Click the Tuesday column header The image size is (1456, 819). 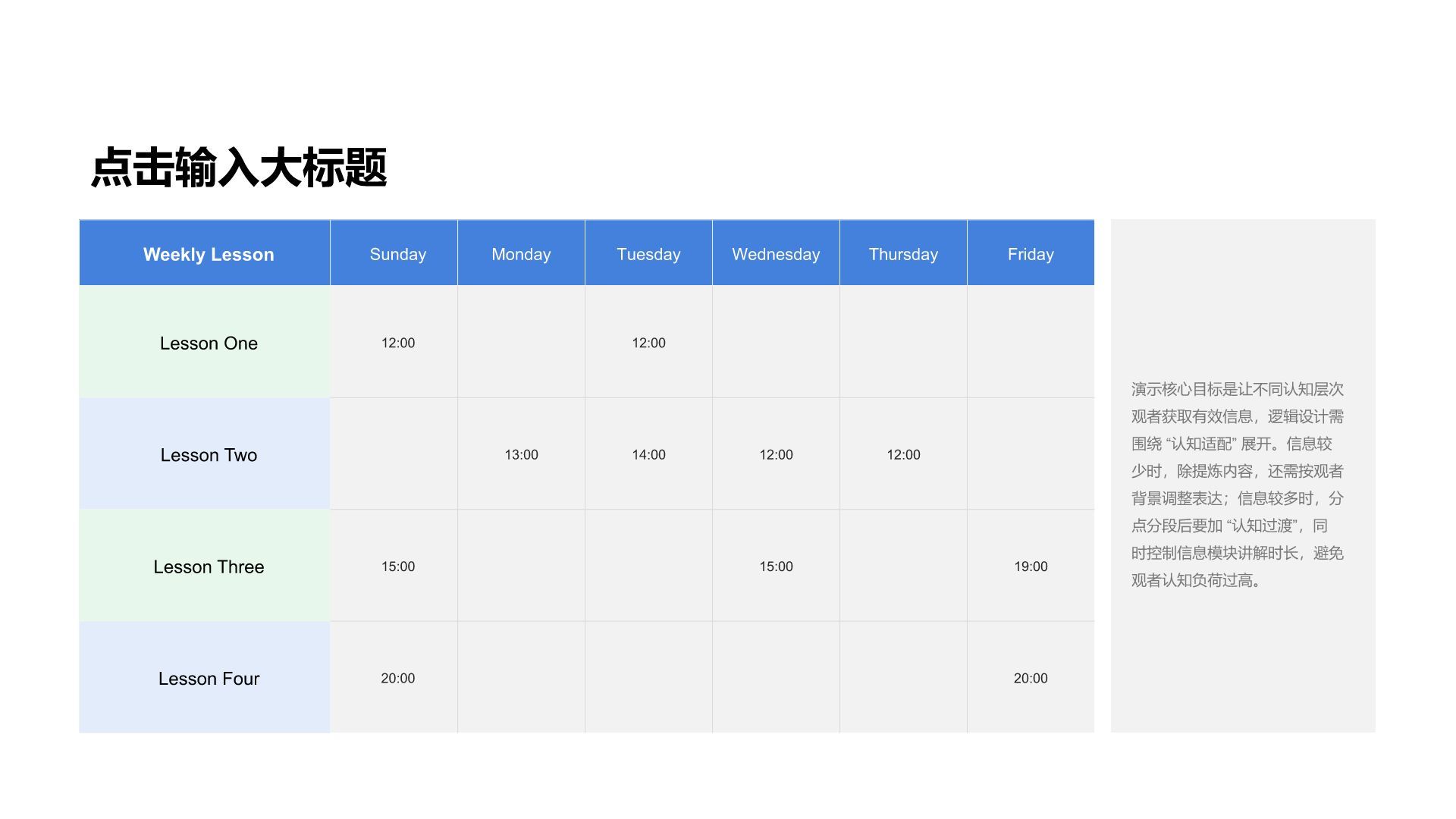[648, 253]
